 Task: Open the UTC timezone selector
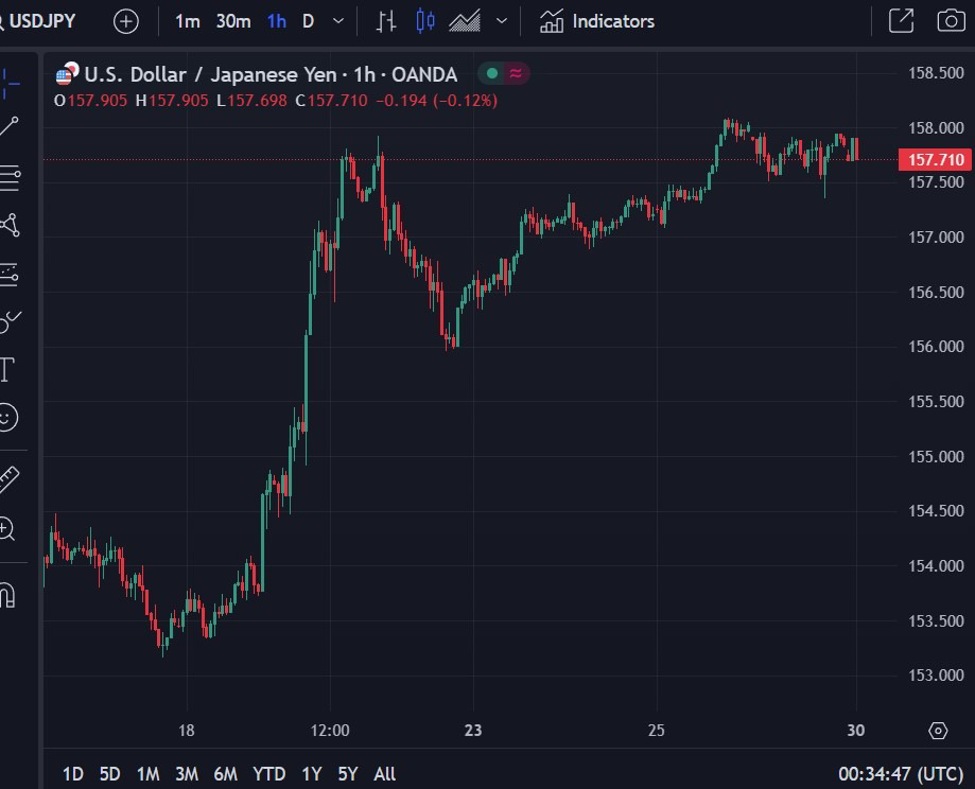pos(900,774)
